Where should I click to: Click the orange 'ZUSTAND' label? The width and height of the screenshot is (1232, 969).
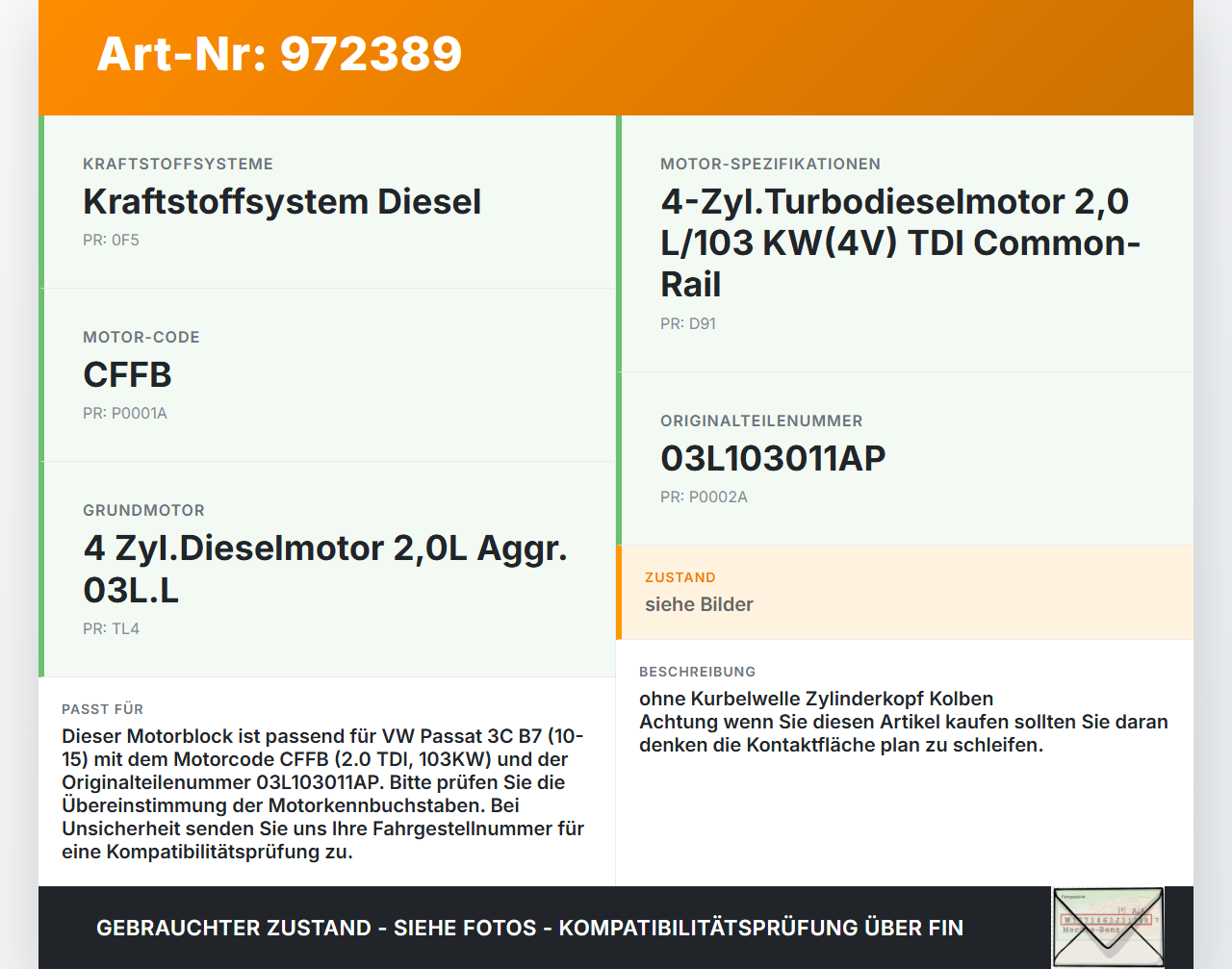coord(680,577)
